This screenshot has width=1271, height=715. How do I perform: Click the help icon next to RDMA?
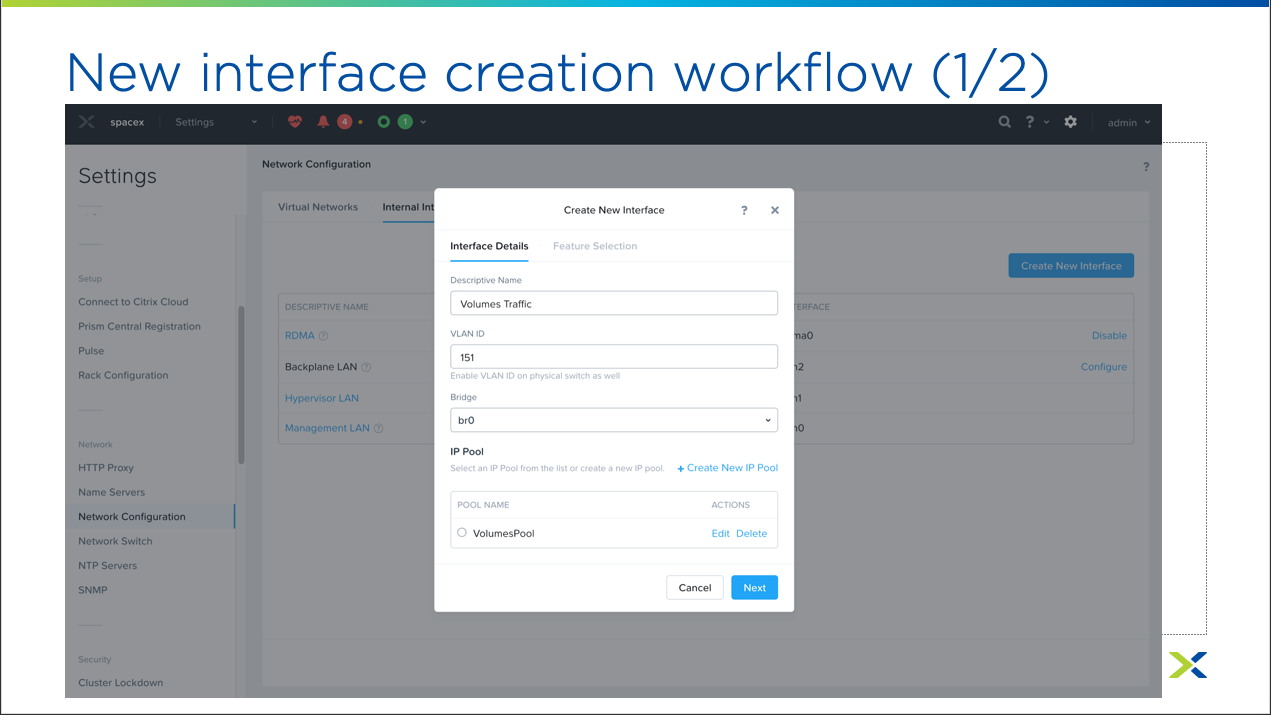point(323,336)
